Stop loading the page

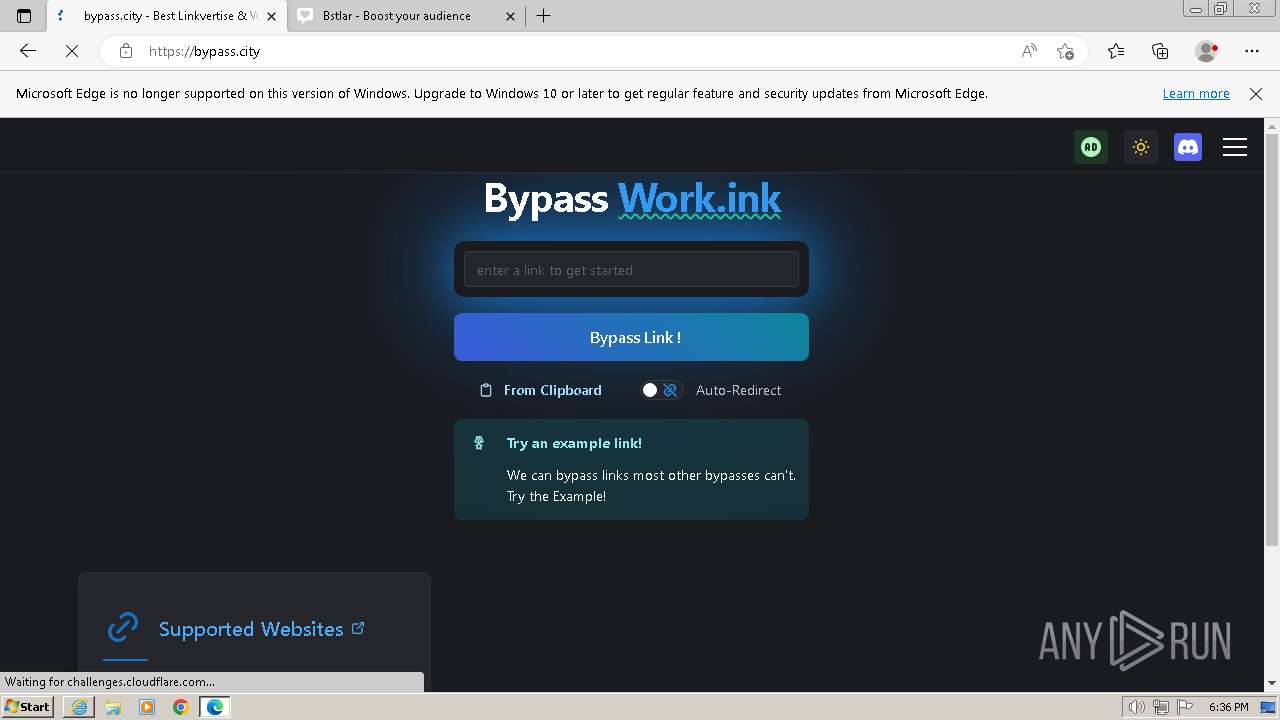tap(72, 51)
